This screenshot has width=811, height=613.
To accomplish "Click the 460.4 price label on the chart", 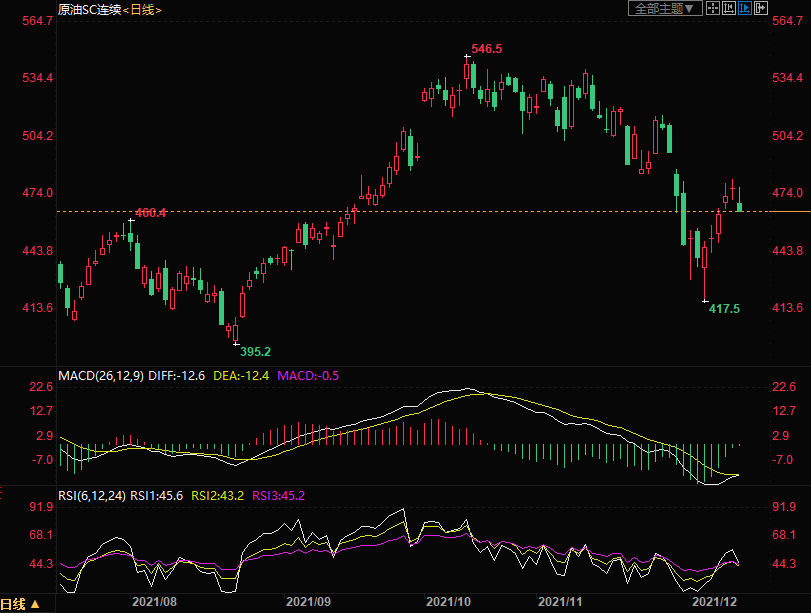I will [150, 213].
